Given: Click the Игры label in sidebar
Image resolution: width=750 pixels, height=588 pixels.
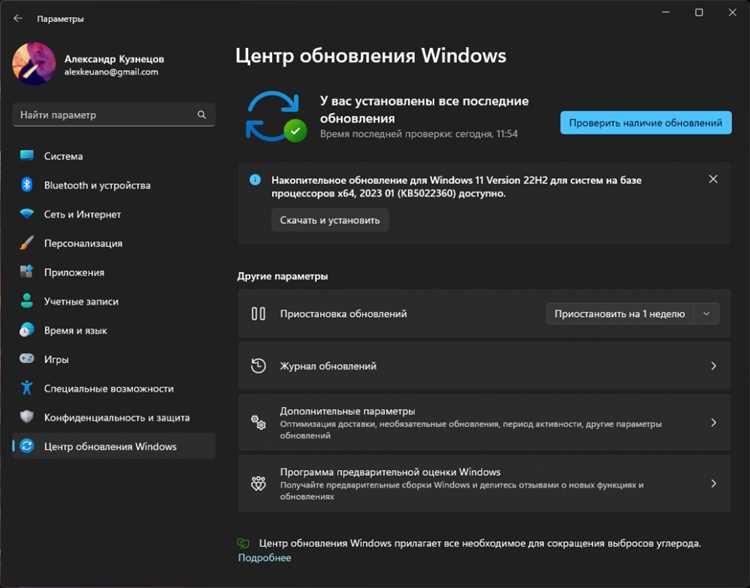Looking at the screenshot, I should pos(56,359).
